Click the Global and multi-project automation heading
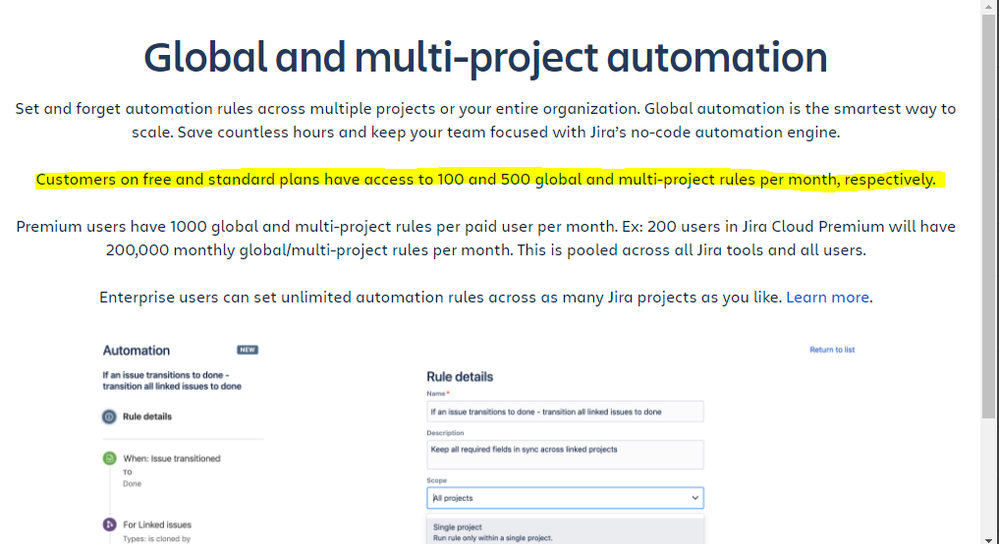This screenshot has width=999, height=544. click(x=485, y=58)
